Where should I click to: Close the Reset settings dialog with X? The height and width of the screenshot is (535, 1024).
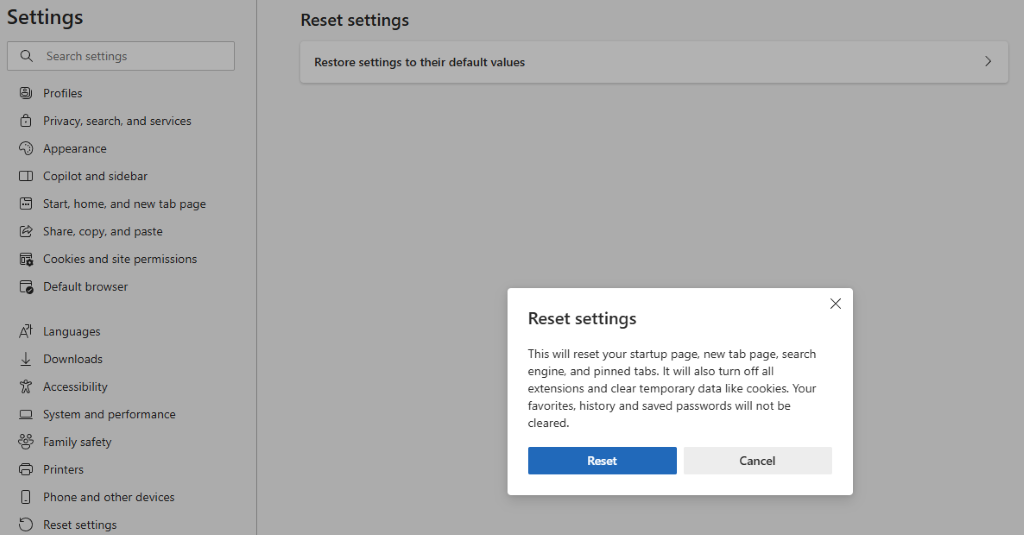click(835, 304)
